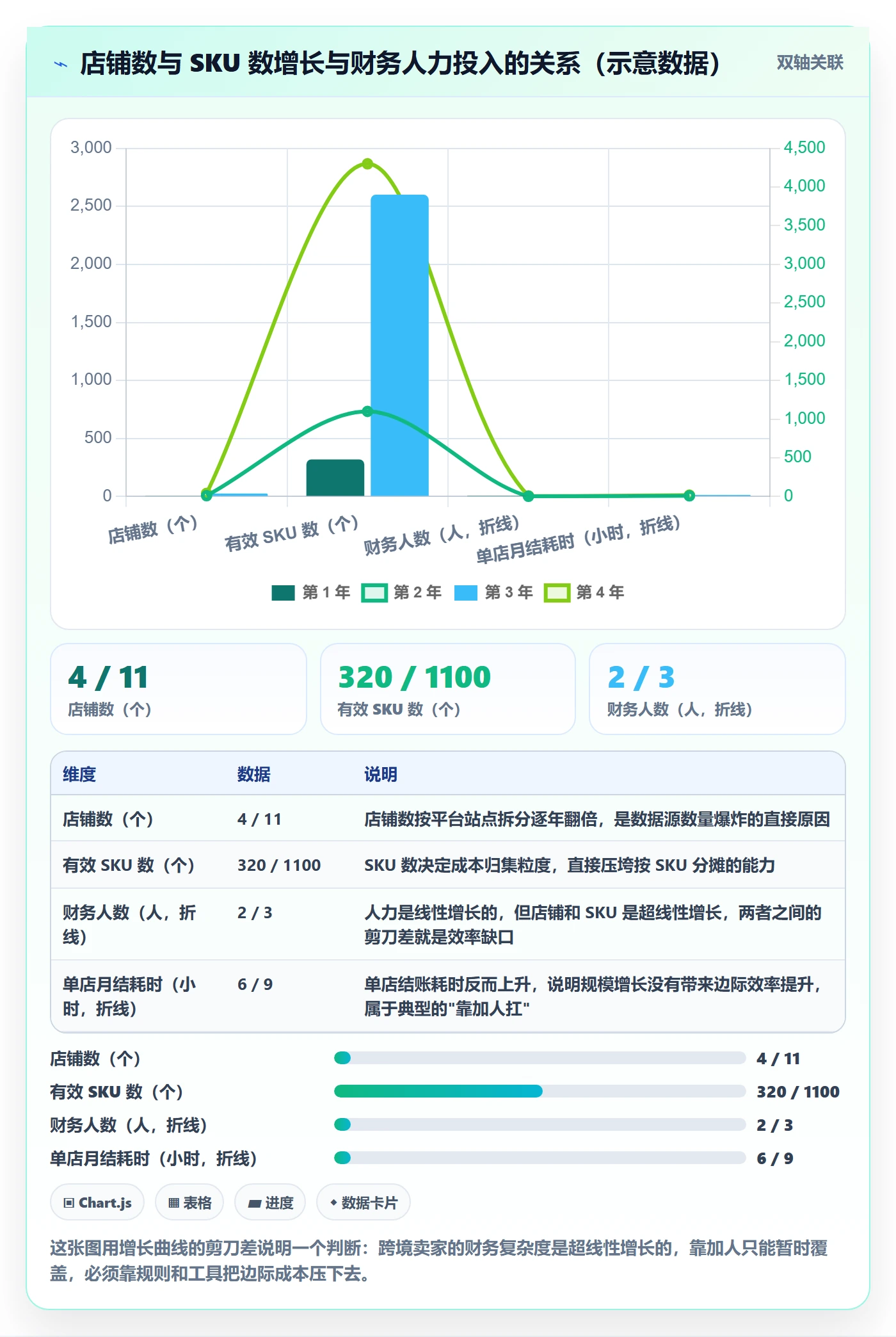The width and height of the screenshot is (896, 1337).
Task: Click progress value 6 / 9
Action: [775, 1158]
